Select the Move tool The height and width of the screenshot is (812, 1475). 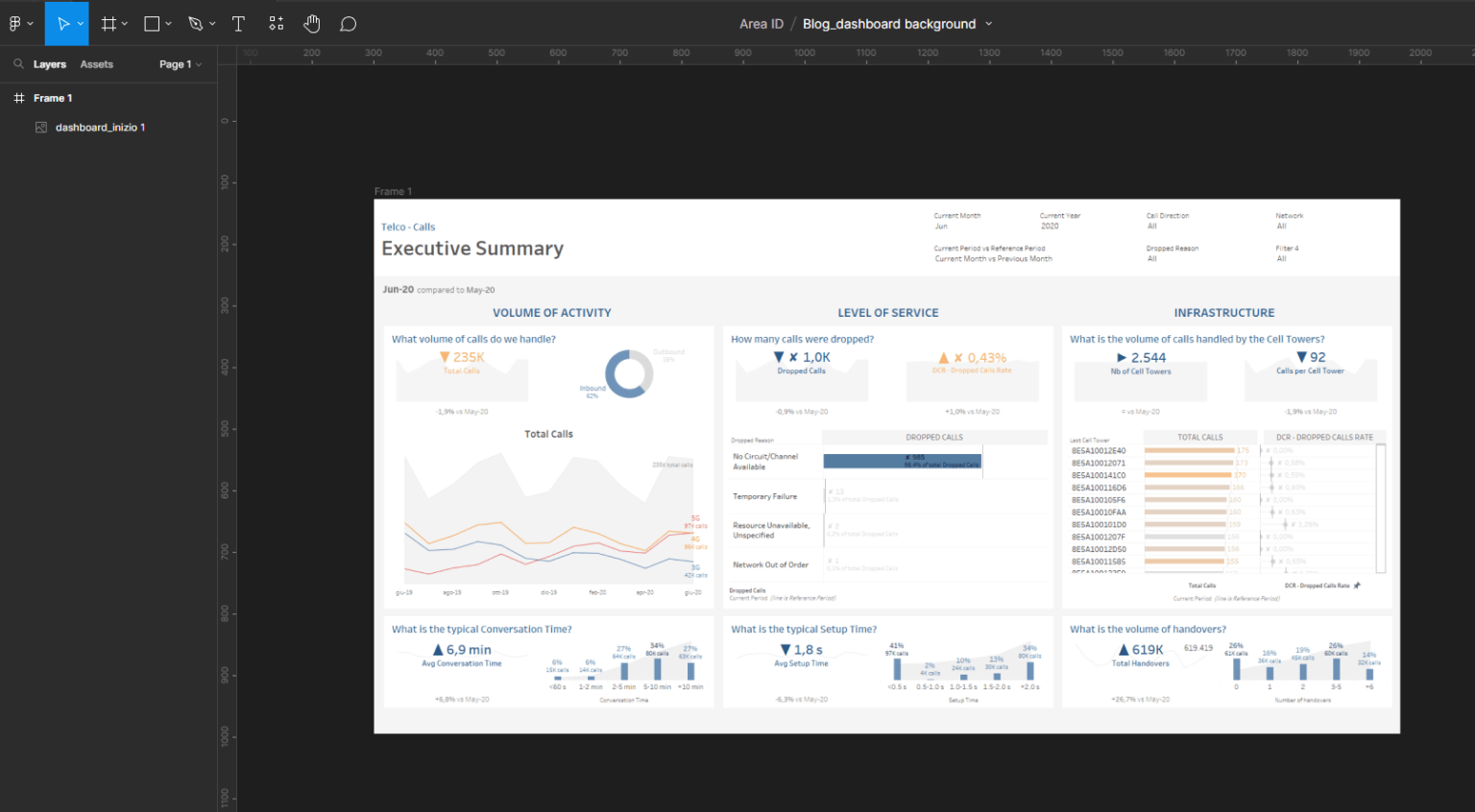(x=60, y=23)
